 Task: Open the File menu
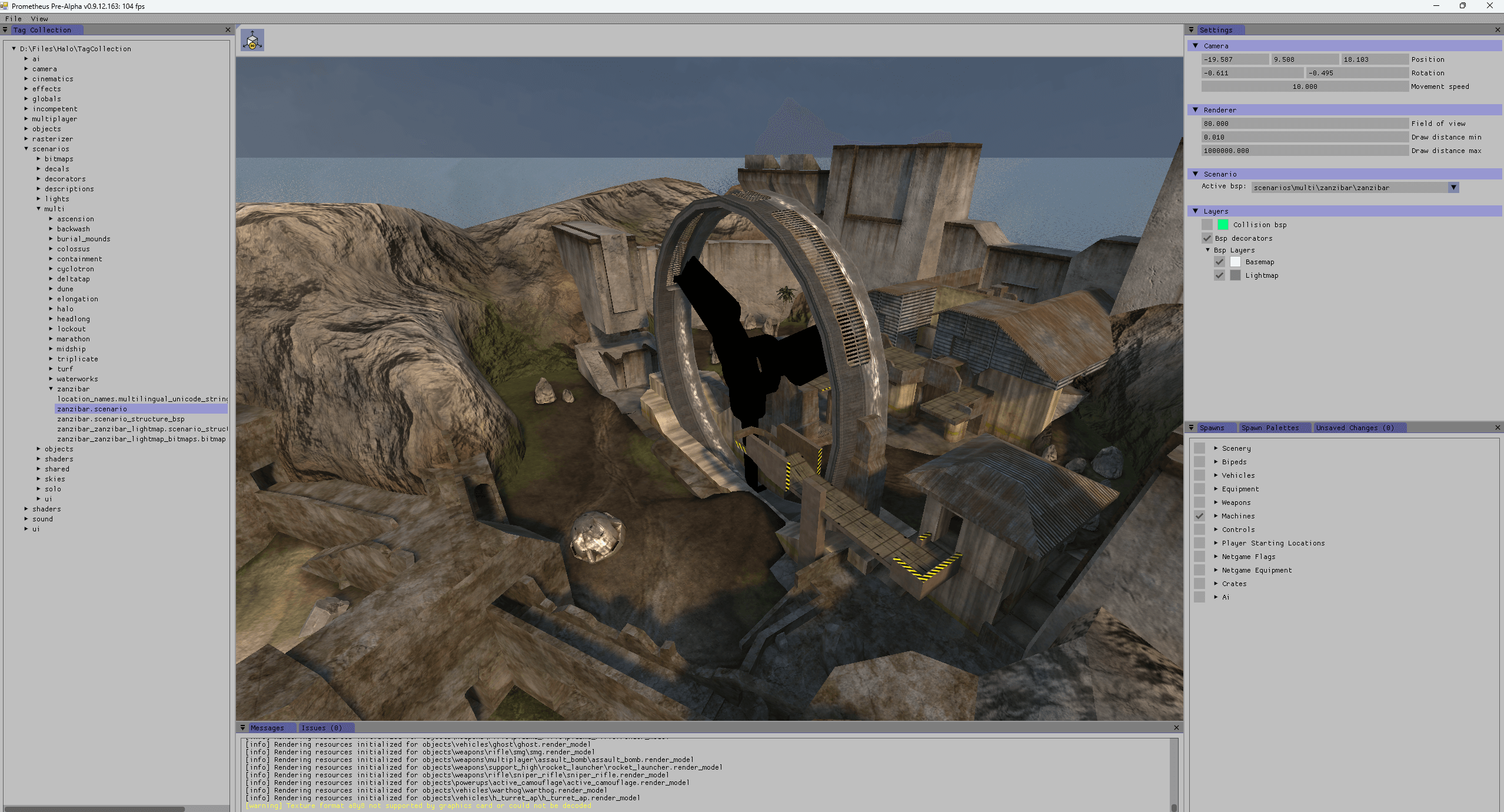click(x=13, y=19)
